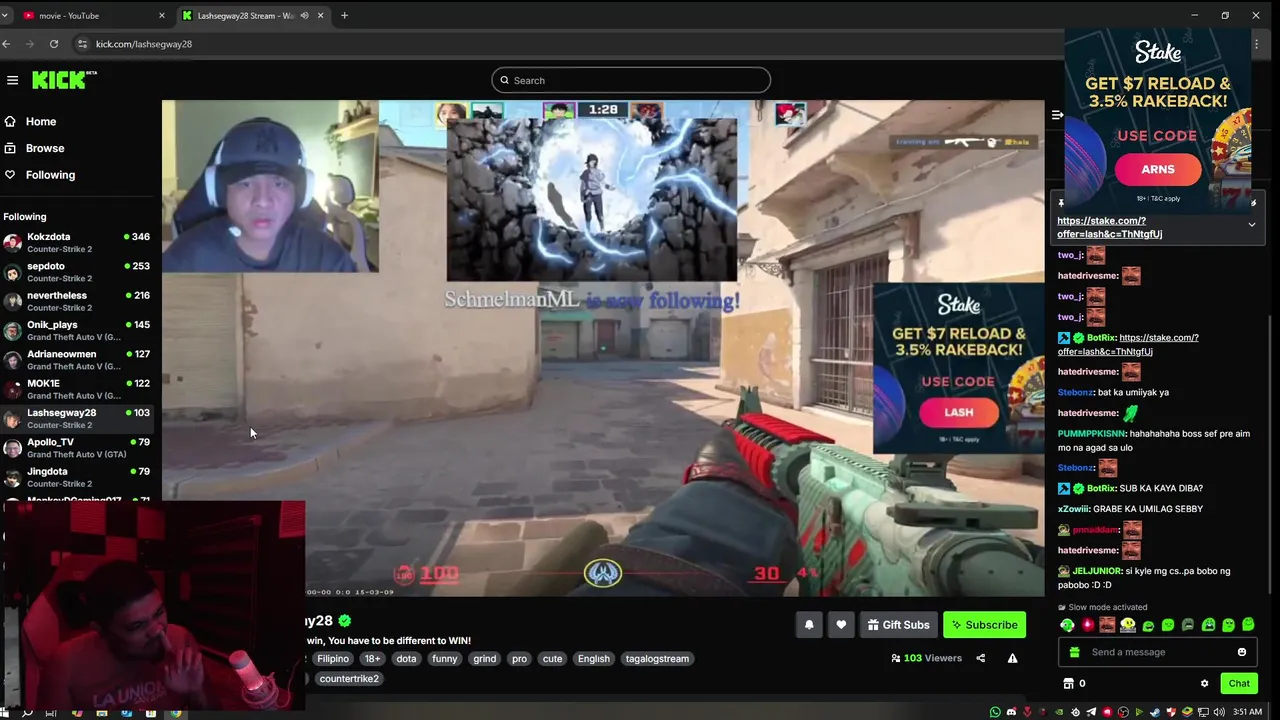Viewport: 1280px width, 720px height.
Task: Click the green Chat send button
Action: 1239,683
